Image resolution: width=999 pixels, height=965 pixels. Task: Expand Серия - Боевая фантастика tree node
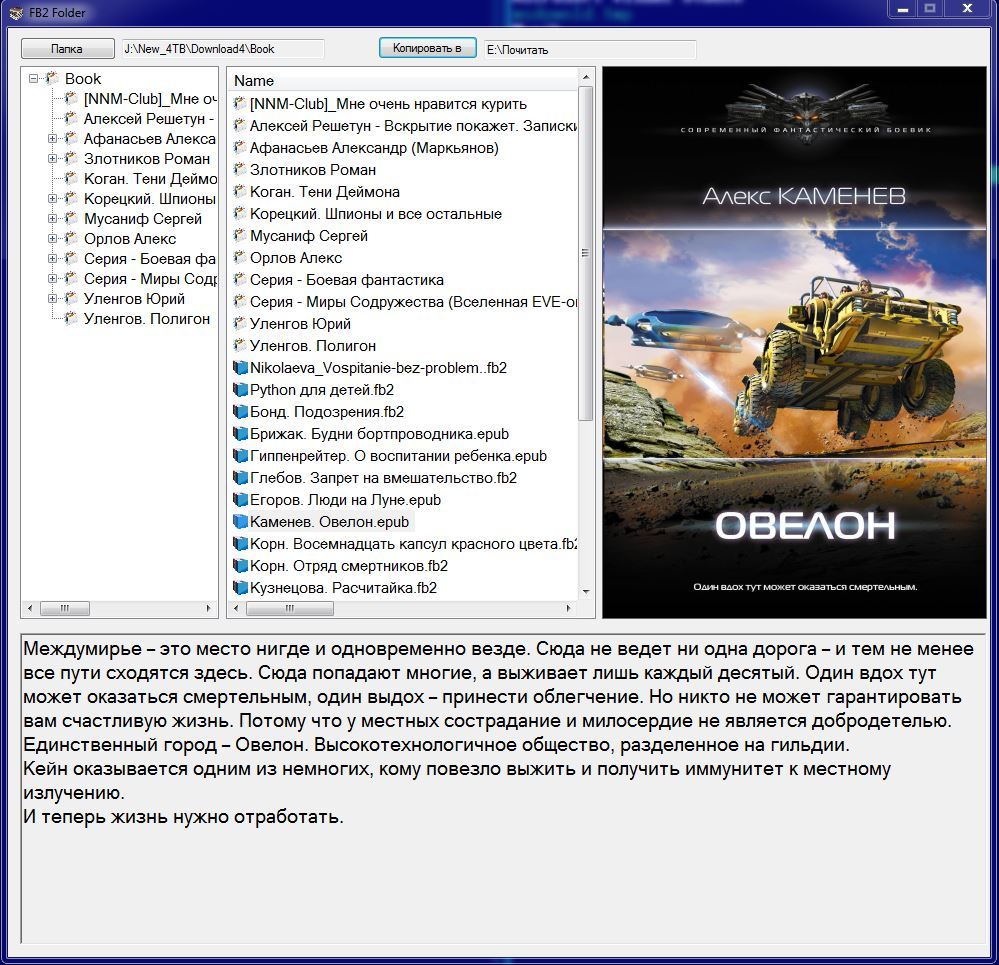(53, 259)
